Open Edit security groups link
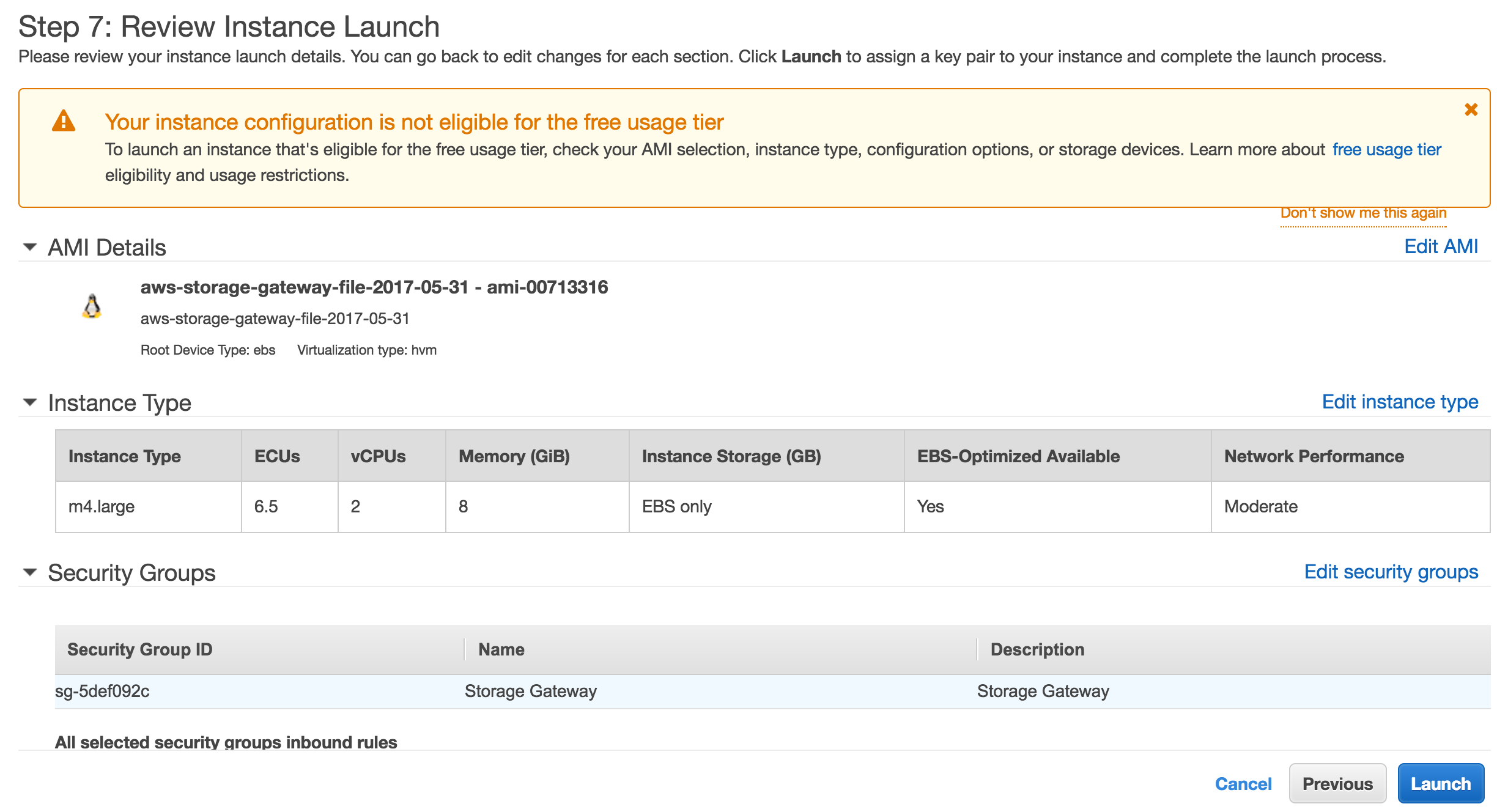The height and width of the screenshot is (812, 1497). pyautogui.click(x=1391, y=572)
